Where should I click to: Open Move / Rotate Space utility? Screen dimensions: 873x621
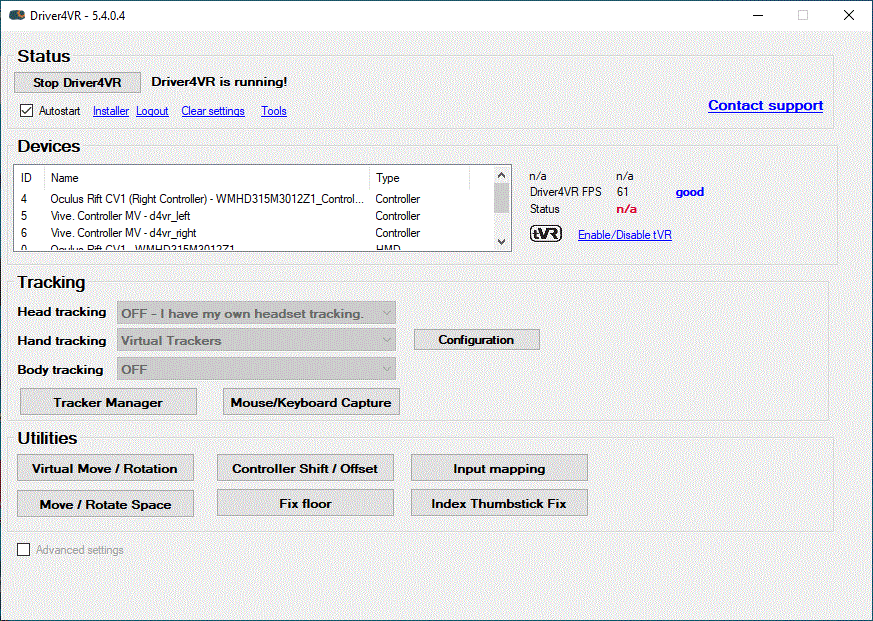[x=105, y=503]
